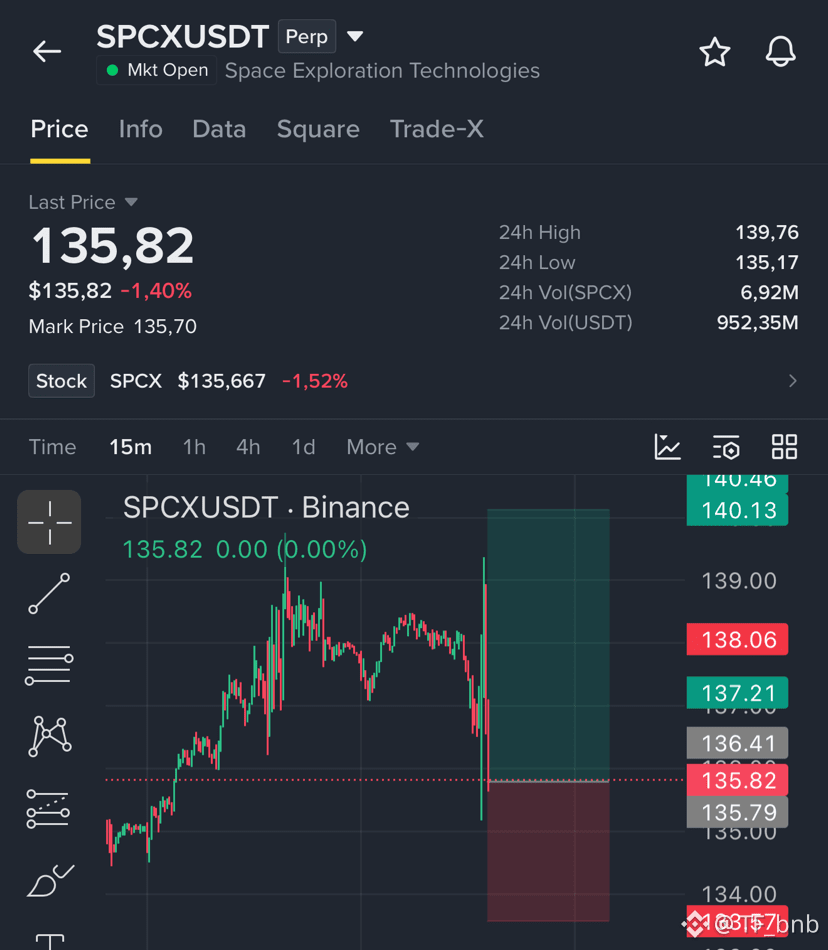Select the 1h interval

click(194, 447)
